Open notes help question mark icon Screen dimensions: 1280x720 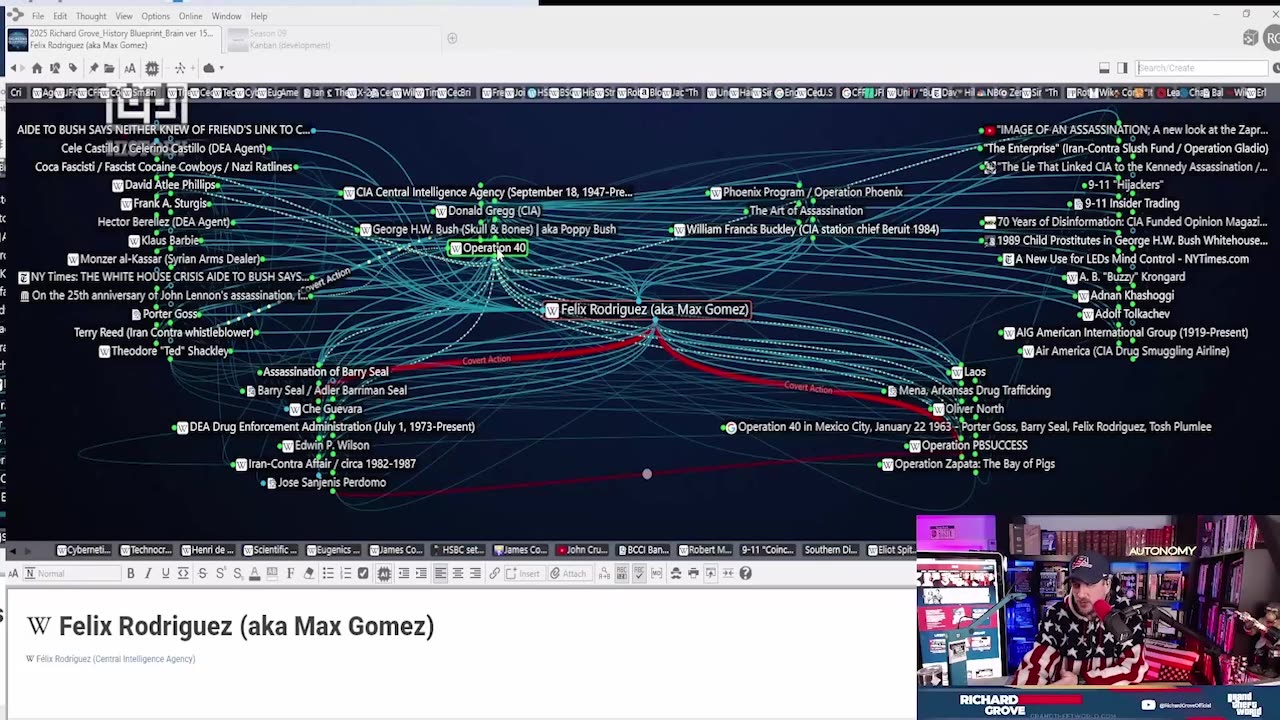tap(746, 573)
